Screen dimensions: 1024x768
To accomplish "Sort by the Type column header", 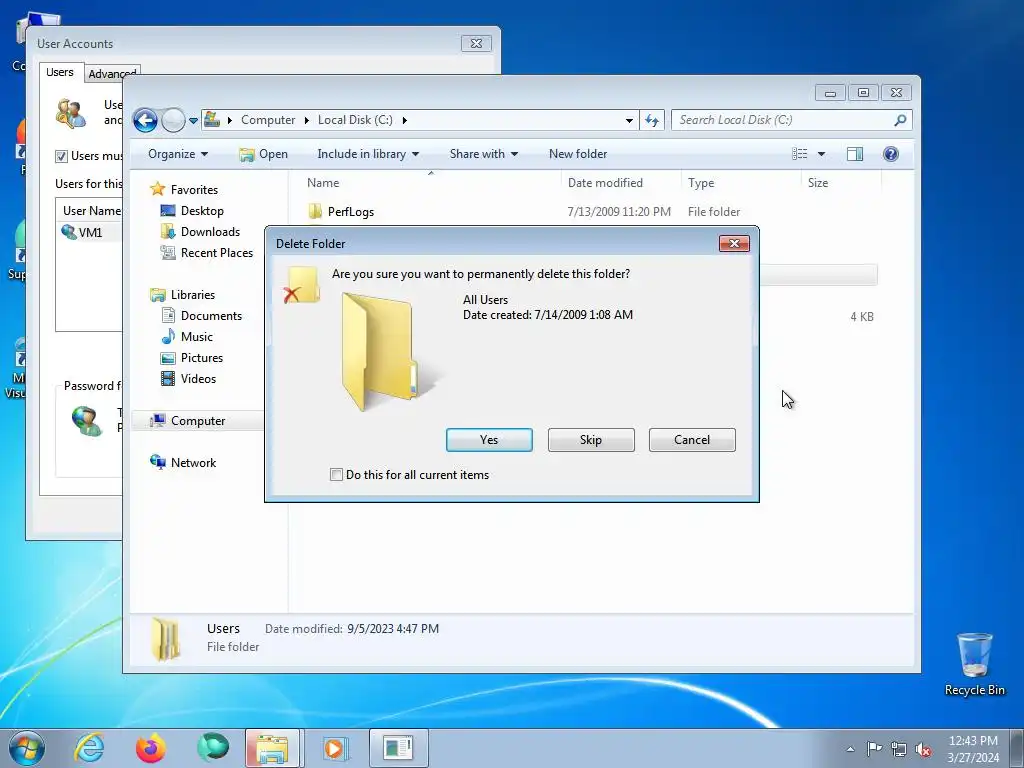I will point(741,183).
